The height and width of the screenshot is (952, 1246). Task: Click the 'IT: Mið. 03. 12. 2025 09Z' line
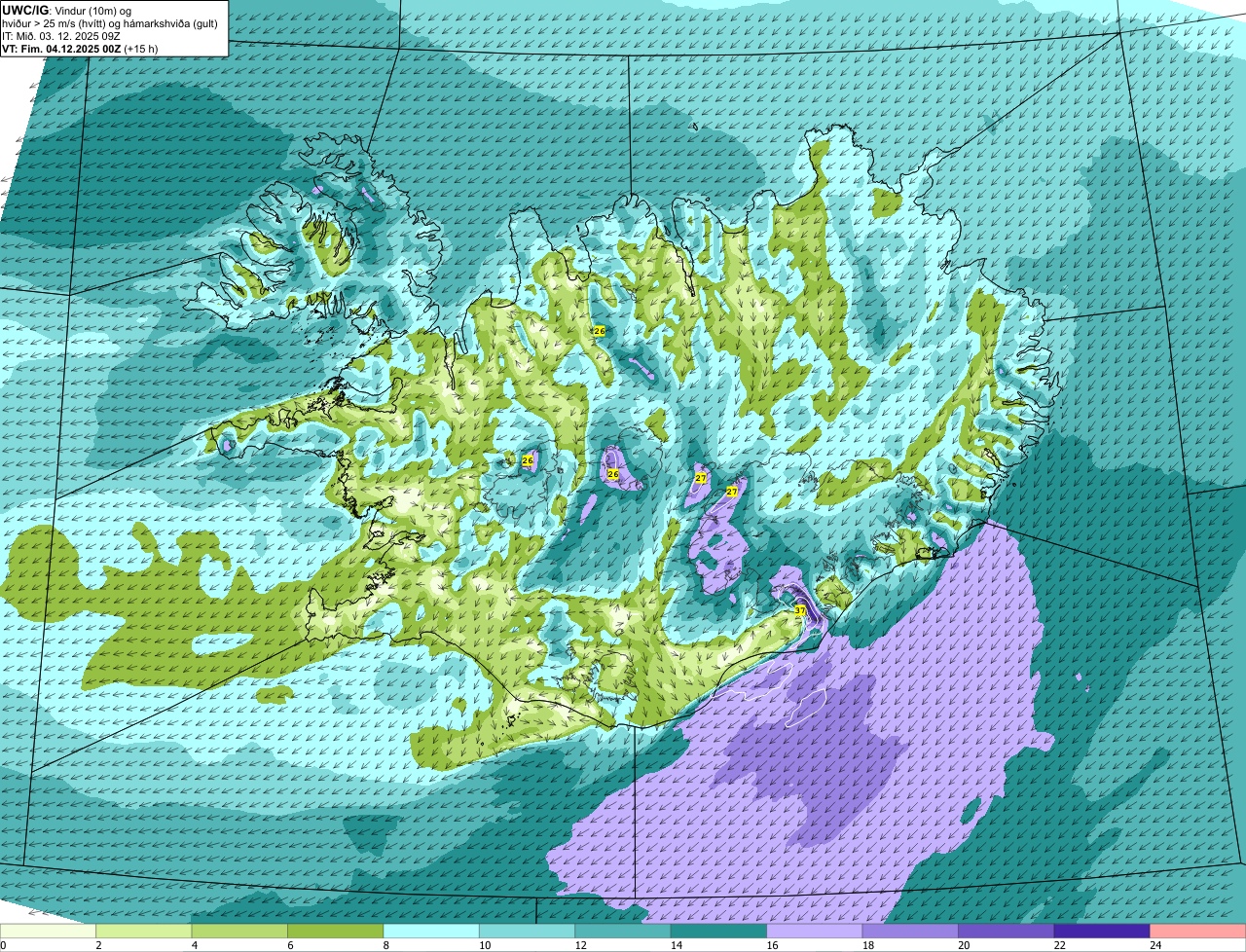click(61, 36)
